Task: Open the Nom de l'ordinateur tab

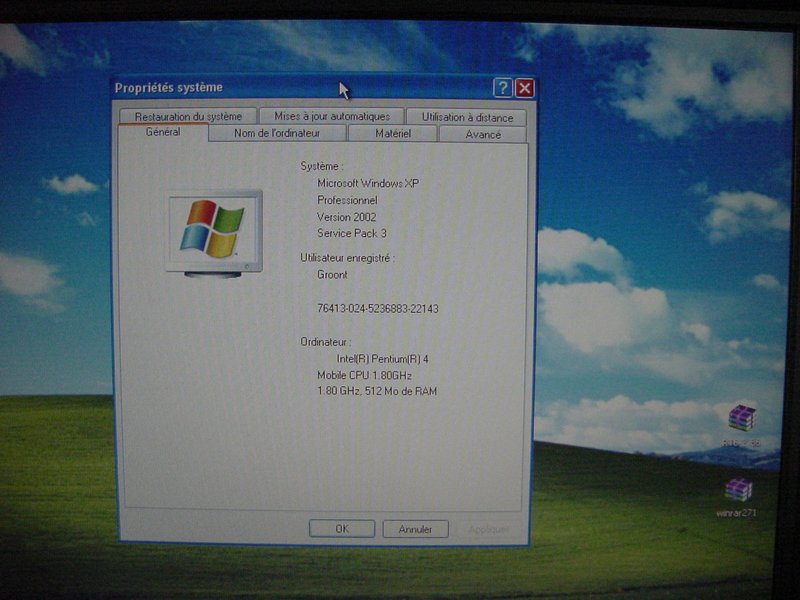Action: click(277, 133)
